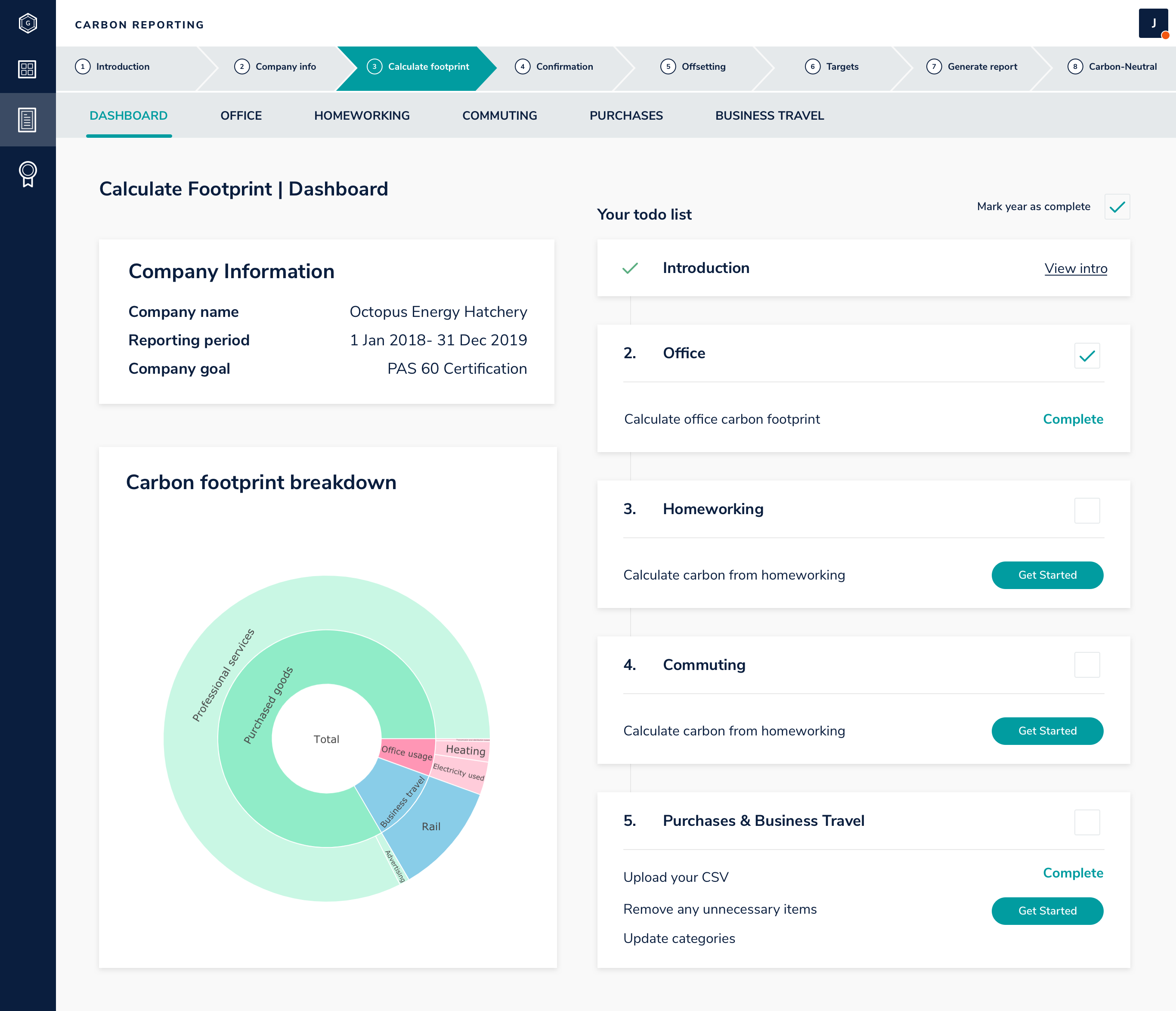Select the Advertising chart segment
Image resolution: width=1176 pixels, height=1011 pixels.
[396, 865]
